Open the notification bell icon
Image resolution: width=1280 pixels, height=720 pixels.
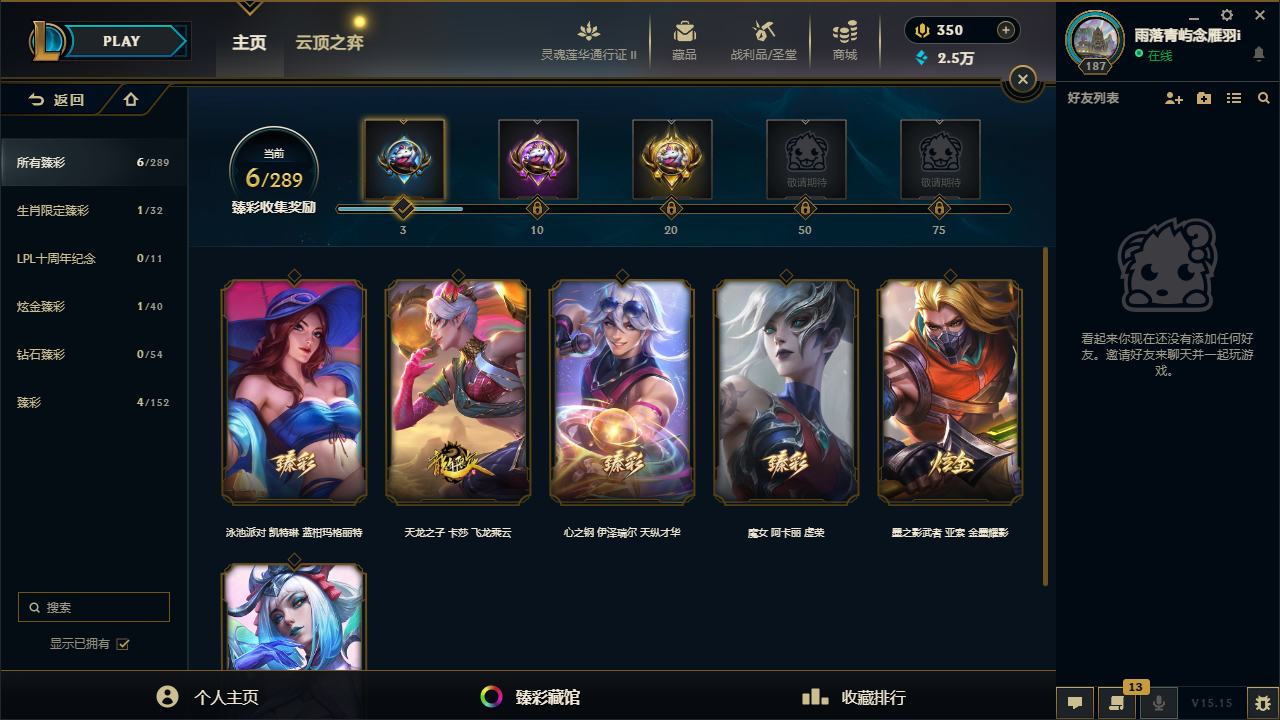(1259, 54)
